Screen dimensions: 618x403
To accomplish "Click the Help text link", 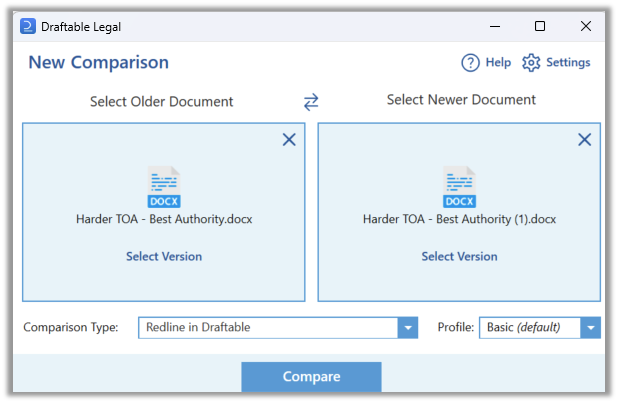I will [498, 62].
